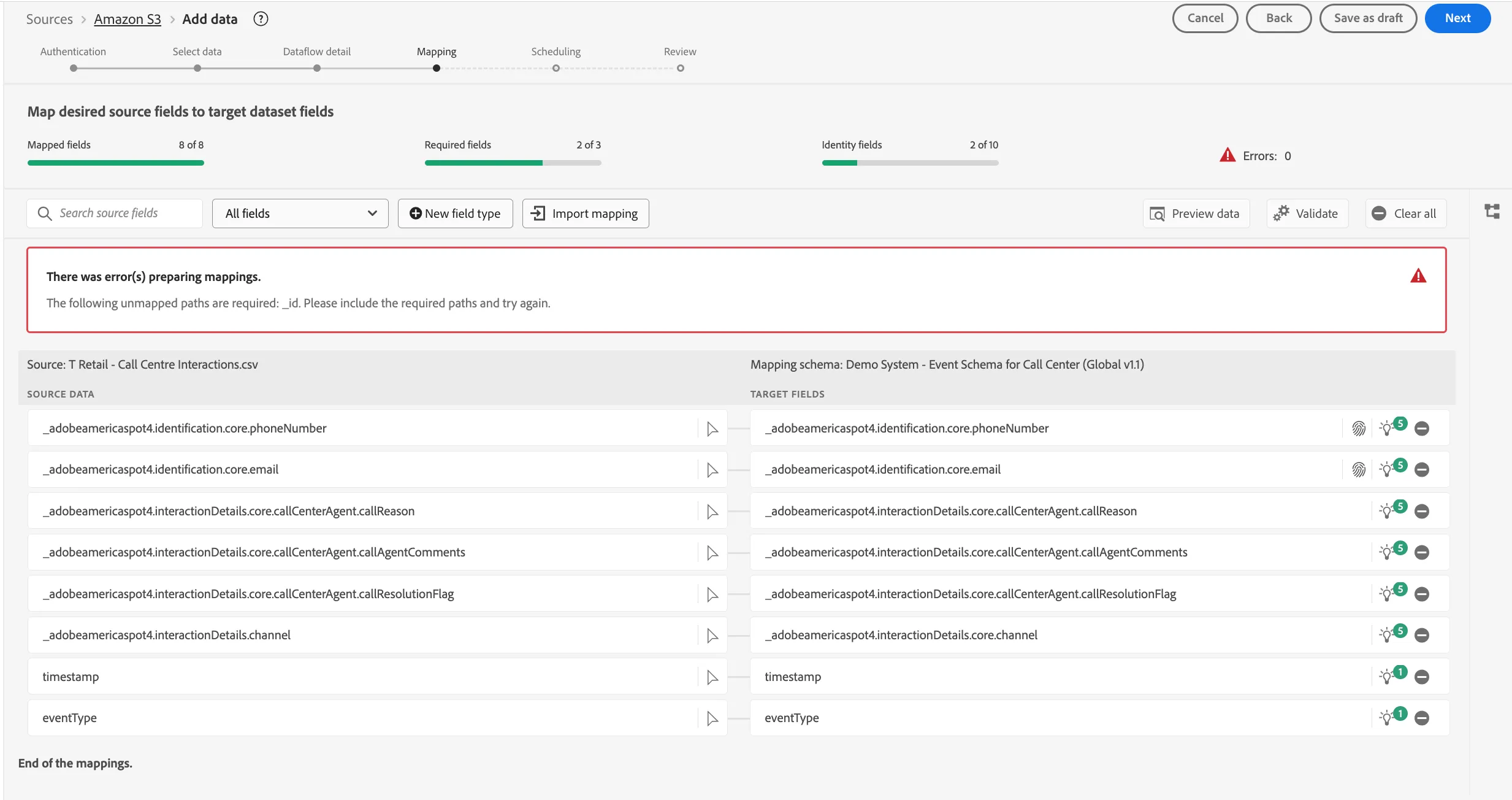Remove the eventType mapping row
The height and width of the screenshot is (800, 1512).
(1422, 718)
